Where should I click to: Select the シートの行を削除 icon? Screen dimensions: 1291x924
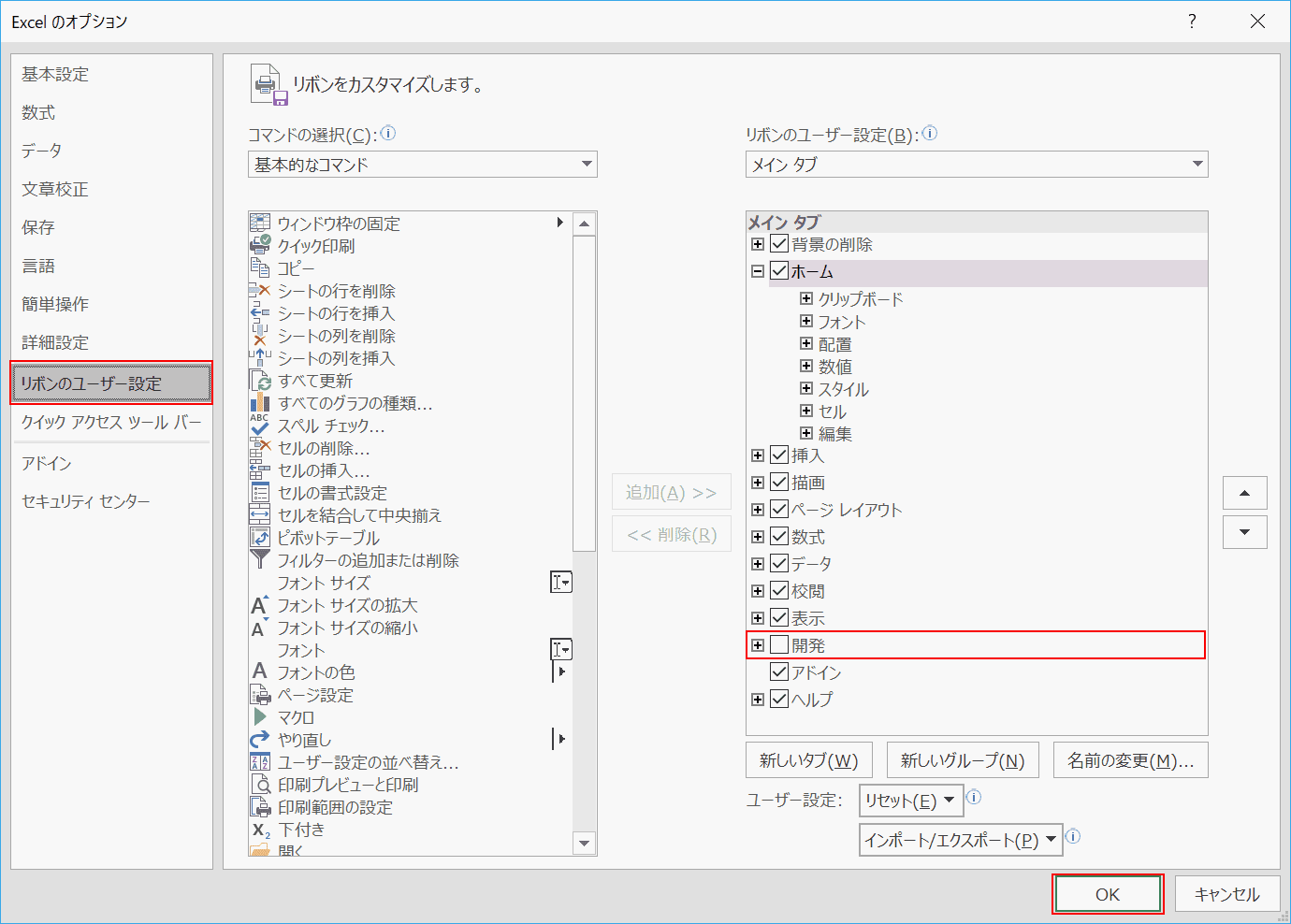[x=260, y=290]
